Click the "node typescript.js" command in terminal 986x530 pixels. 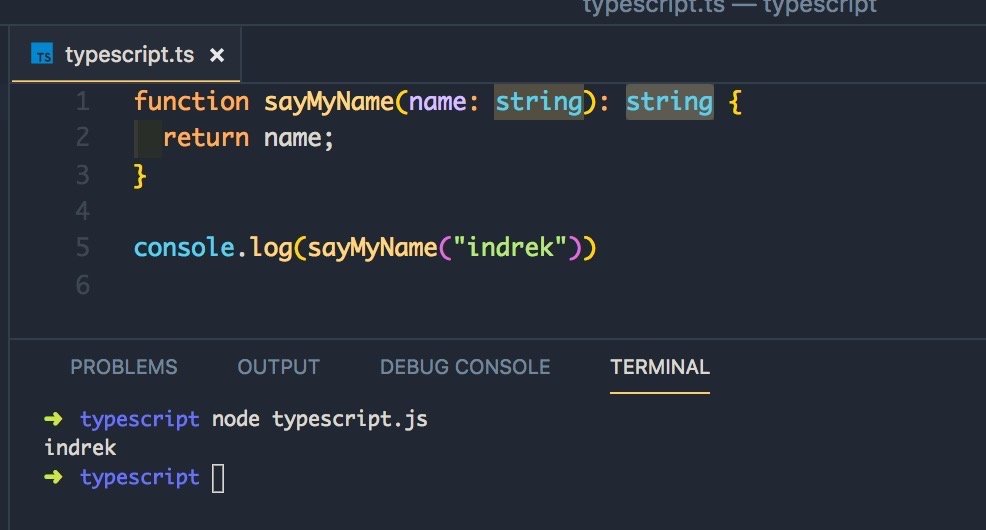(319, 419)
